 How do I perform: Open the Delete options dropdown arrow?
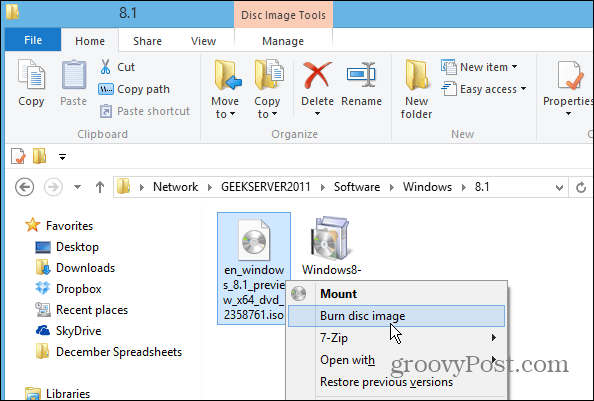(x=317, y=114)
